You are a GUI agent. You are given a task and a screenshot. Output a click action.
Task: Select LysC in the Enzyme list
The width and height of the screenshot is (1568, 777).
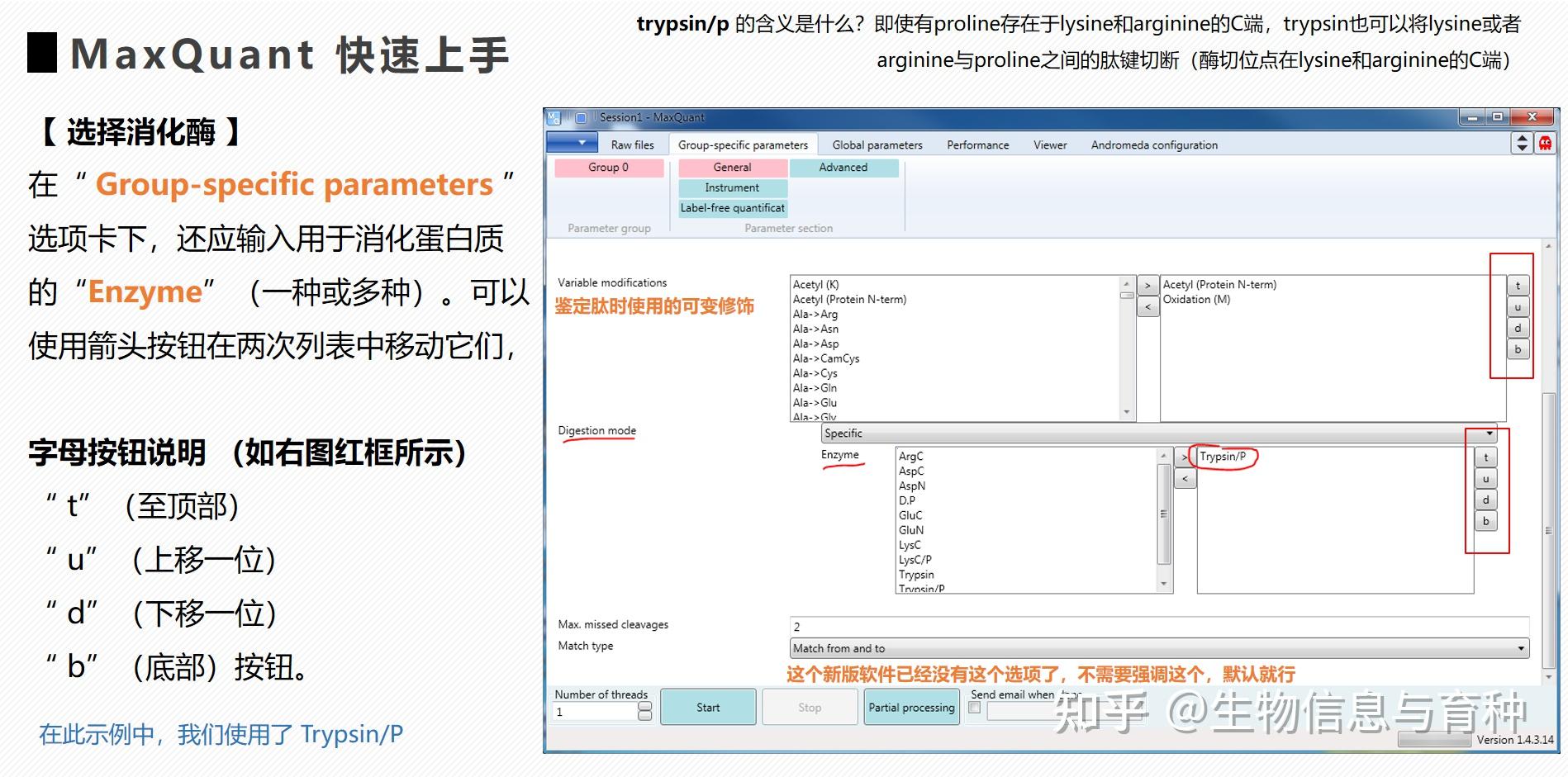(910, 544)
